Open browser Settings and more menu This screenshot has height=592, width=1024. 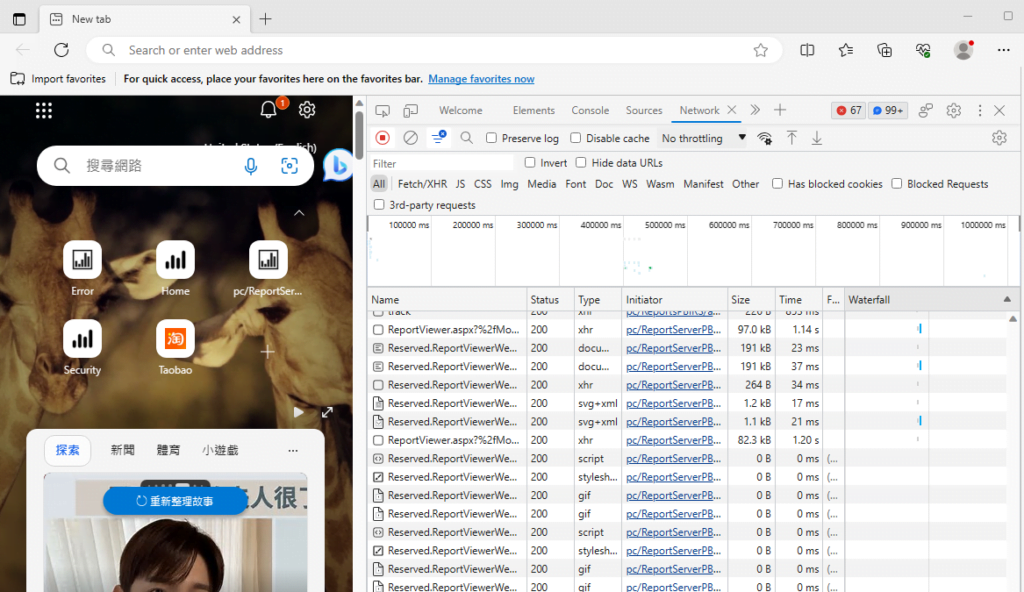[x=1004, y=50]
